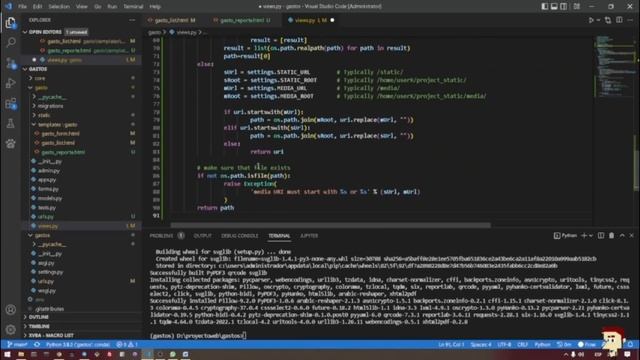Click the editor horizontal scrollbar

pyautogui.click(x=331, y=225)
